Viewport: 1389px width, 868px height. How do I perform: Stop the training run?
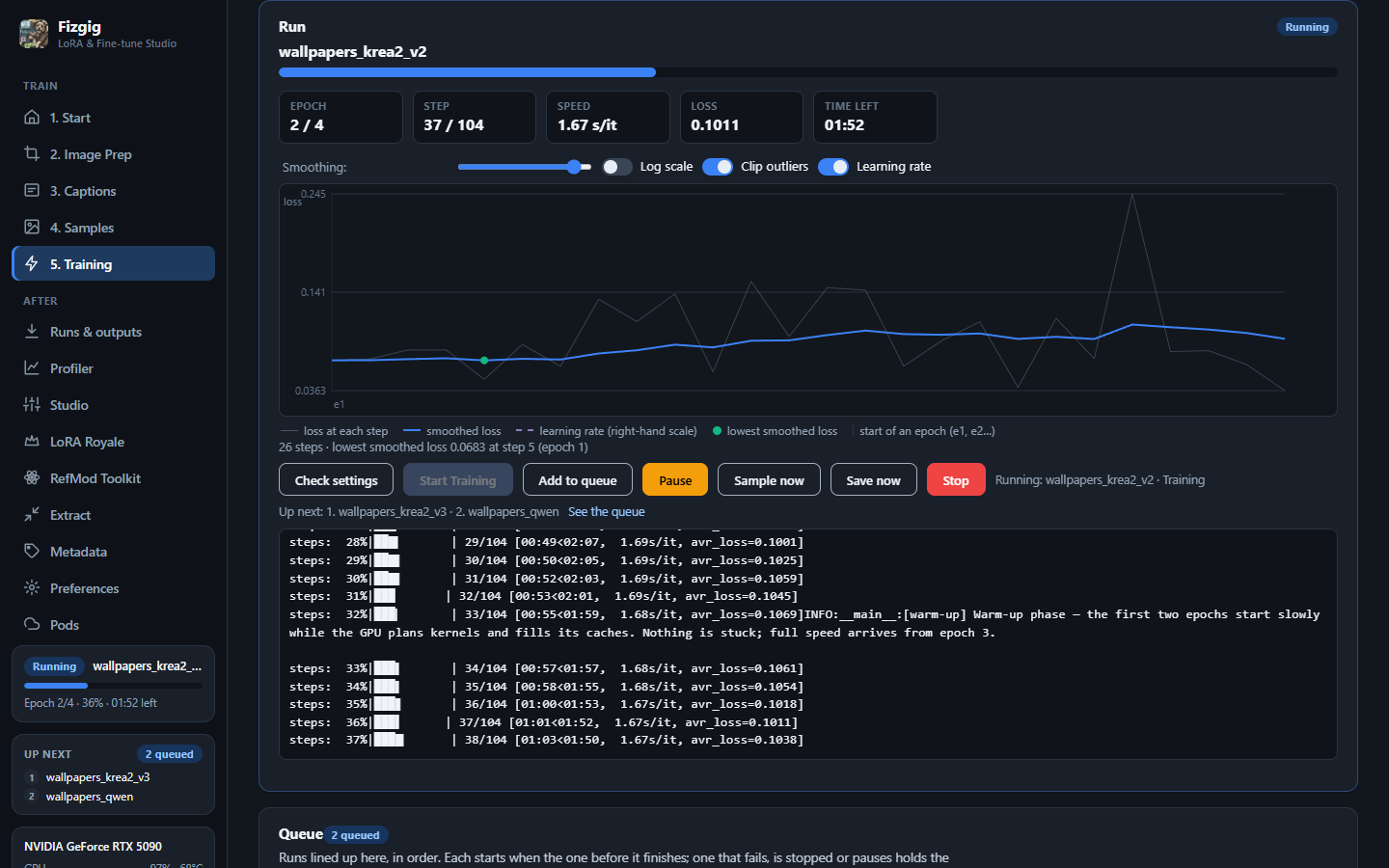point(956,480)
